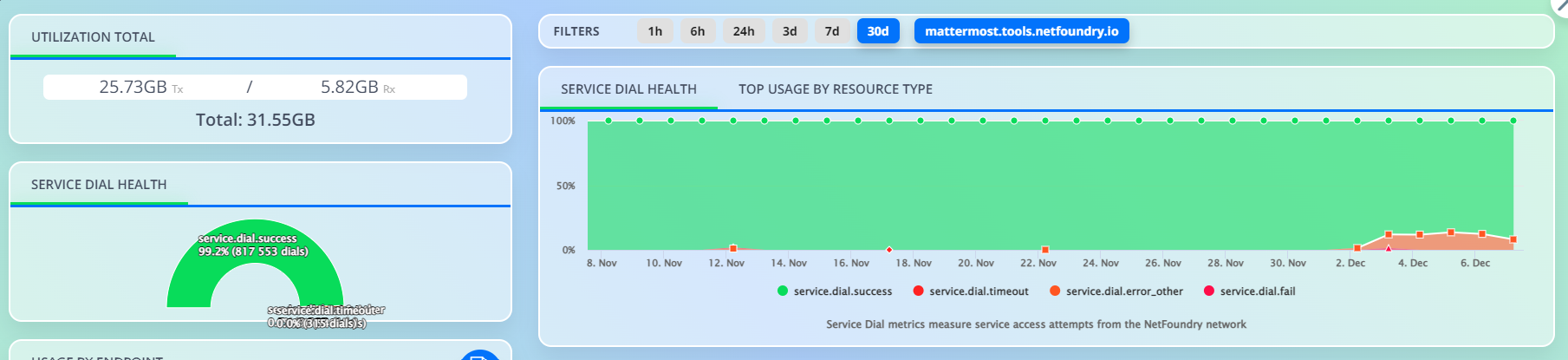
Task: Click the 12. Nov error_other data marker
Action: [733, 249]
